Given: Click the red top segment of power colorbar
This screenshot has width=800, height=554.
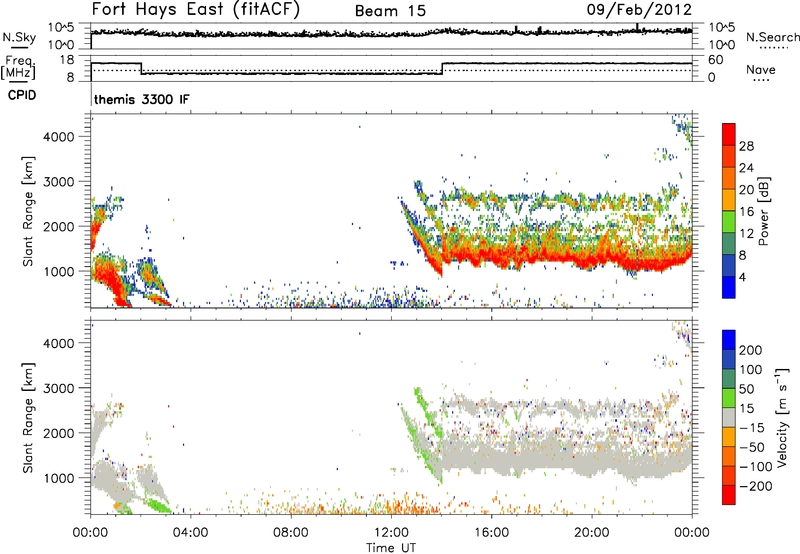Looking at the screenshot, I should coord(729,134).
